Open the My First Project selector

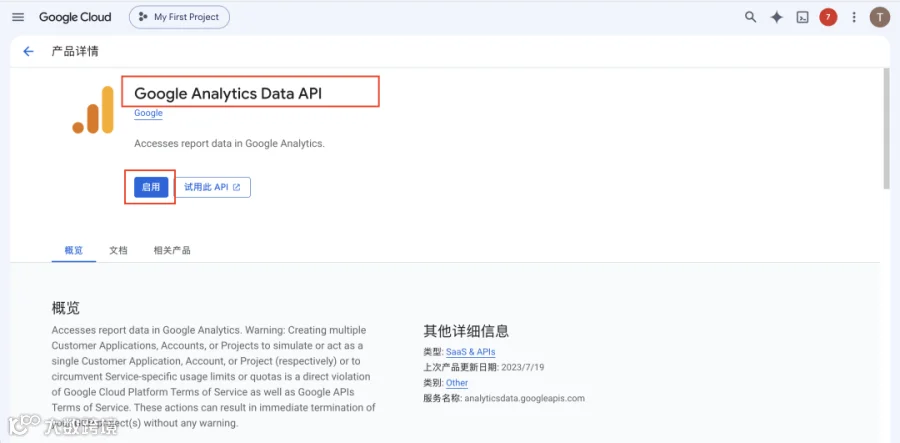click(x=179, y=17)
